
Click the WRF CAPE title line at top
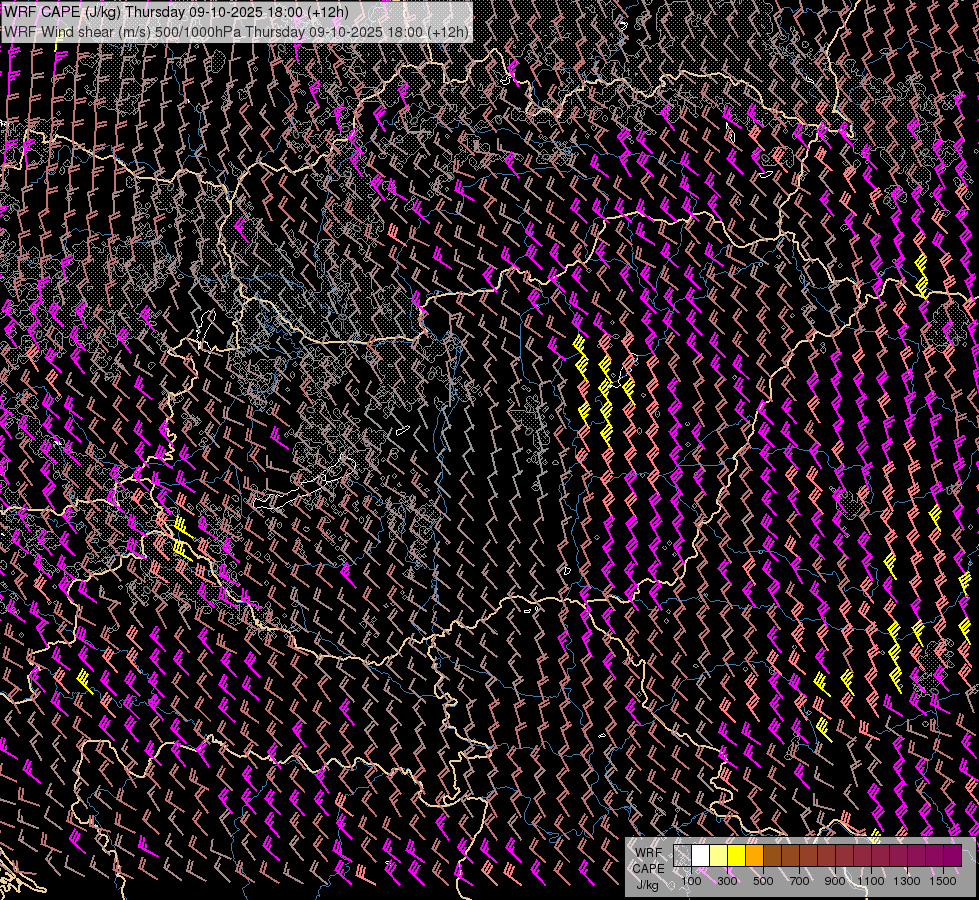(176, 12)
